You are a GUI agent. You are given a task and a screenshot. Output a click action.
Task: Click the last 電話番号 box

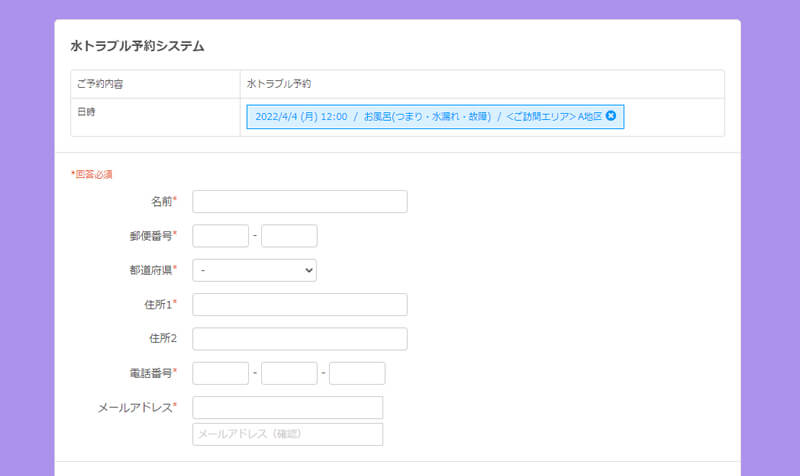point(357,373)
